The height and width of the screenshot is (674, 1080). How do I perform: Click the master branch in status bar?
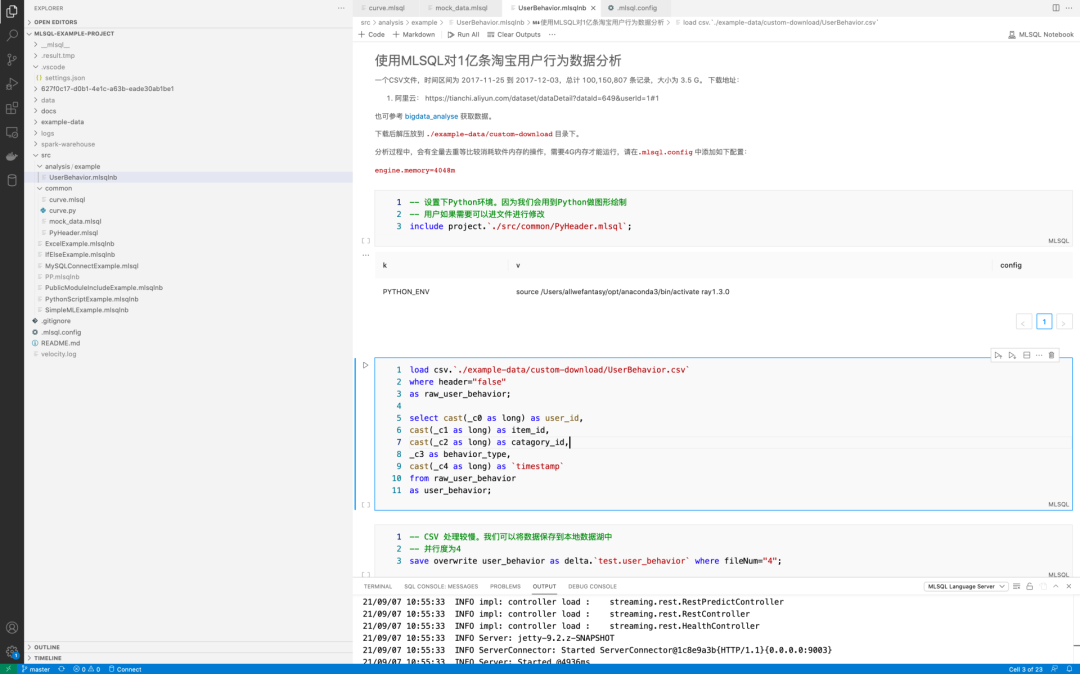pyautogui.click(x=35, y=669)
